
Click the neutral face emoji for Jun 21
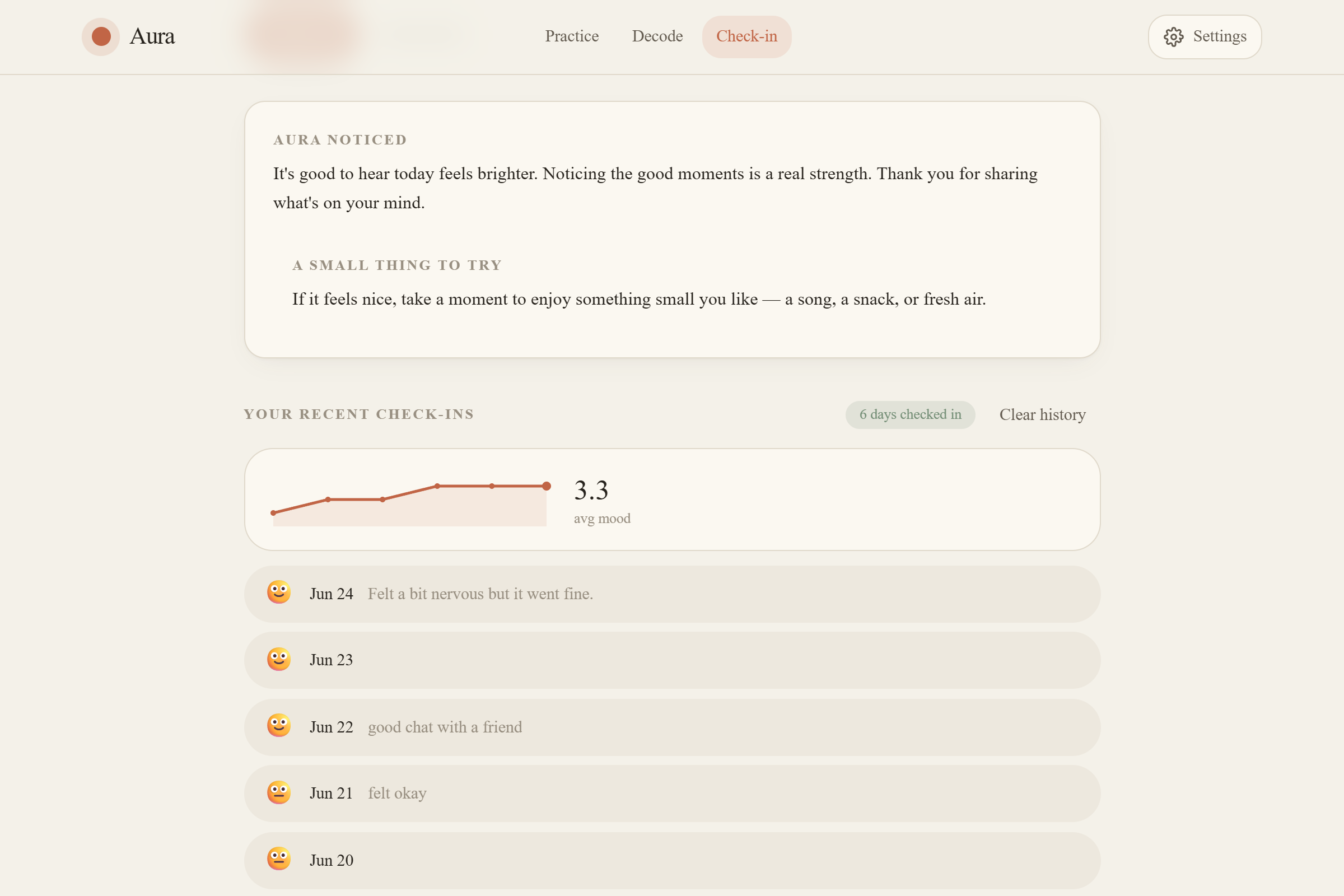pyautogui.click(x=279, y=792)
